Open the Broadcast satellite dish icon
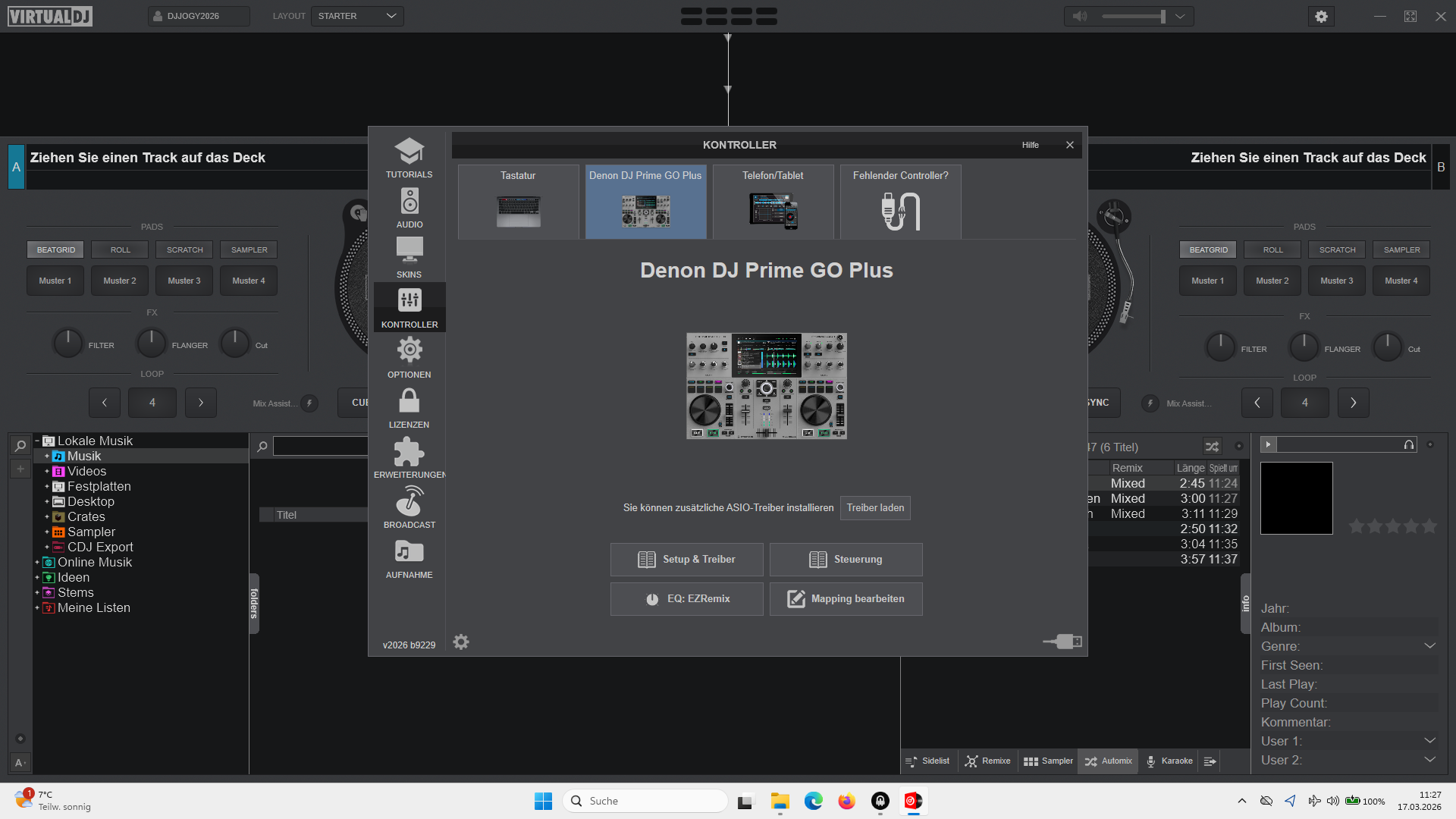The width and height of the screenshot is (1456, 819). pos(409,502)
